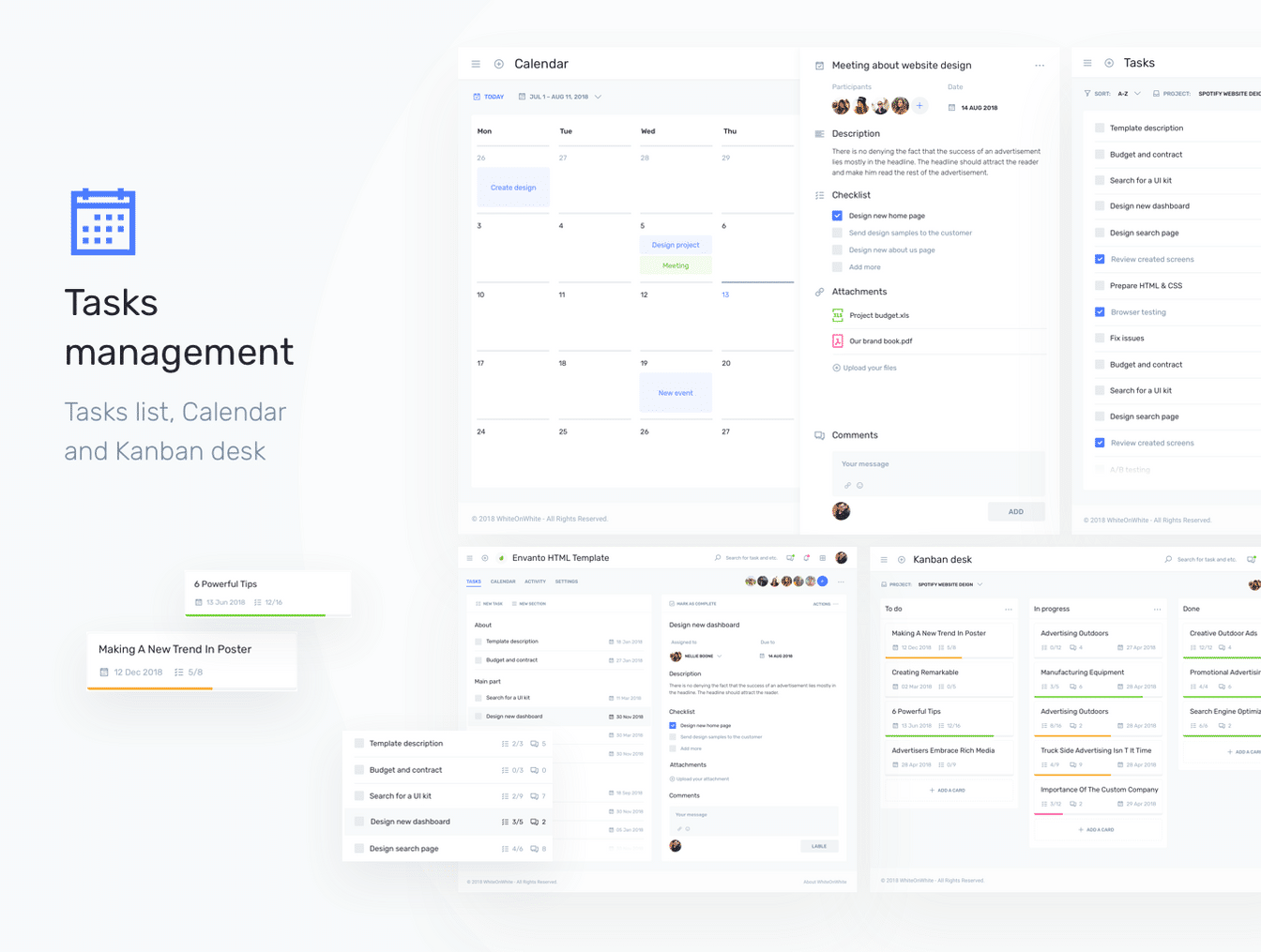Screen dimensions: 1261x952
Task: Open hamburger menu in Envanto HTML Template panel
Action: [x=470, y=558]
